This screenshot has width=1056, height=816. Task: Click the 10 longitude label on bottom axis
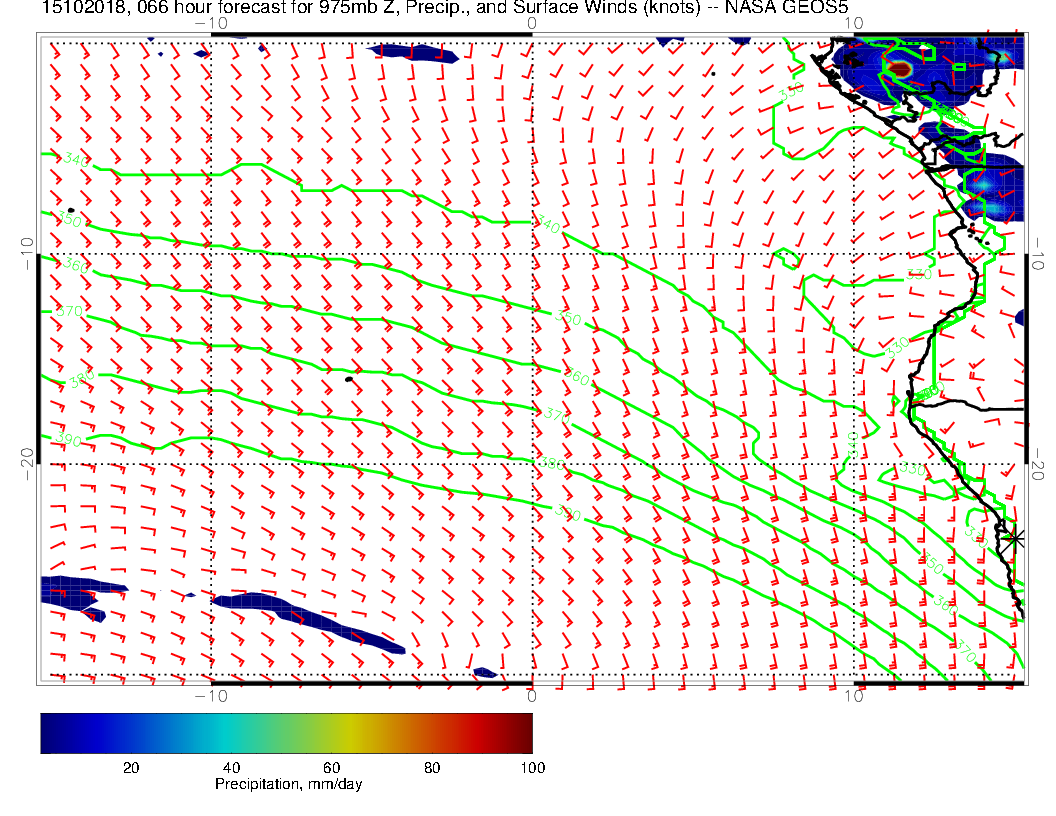pyautogui.click(x=853, y=695)
